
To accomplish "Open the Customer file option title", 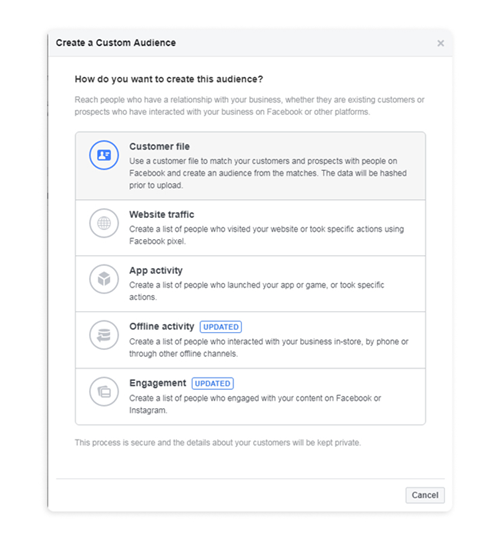I will (159, 146).
